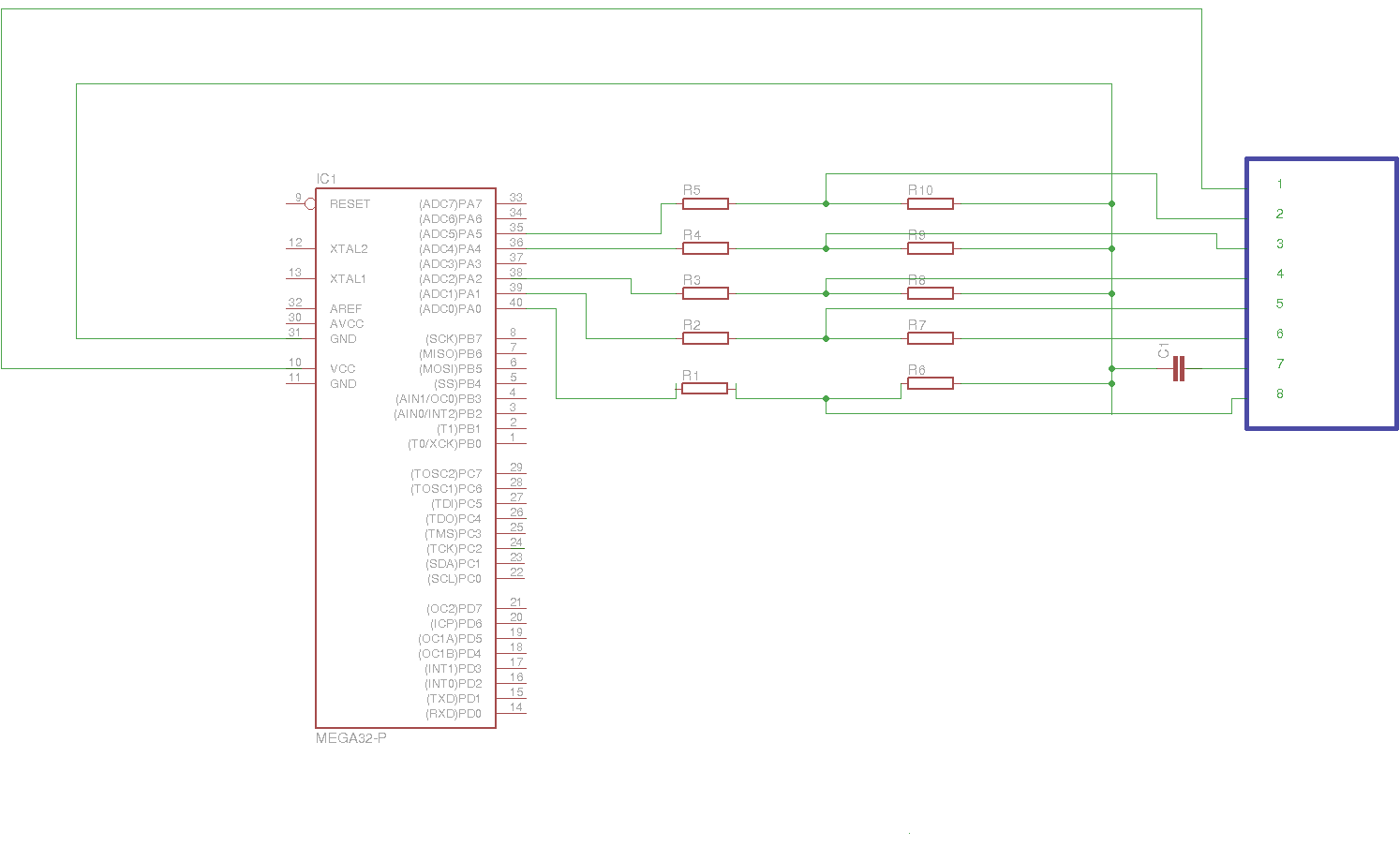
Task: Click the (ICP)PD6 pin label
Action: (455, 624)
